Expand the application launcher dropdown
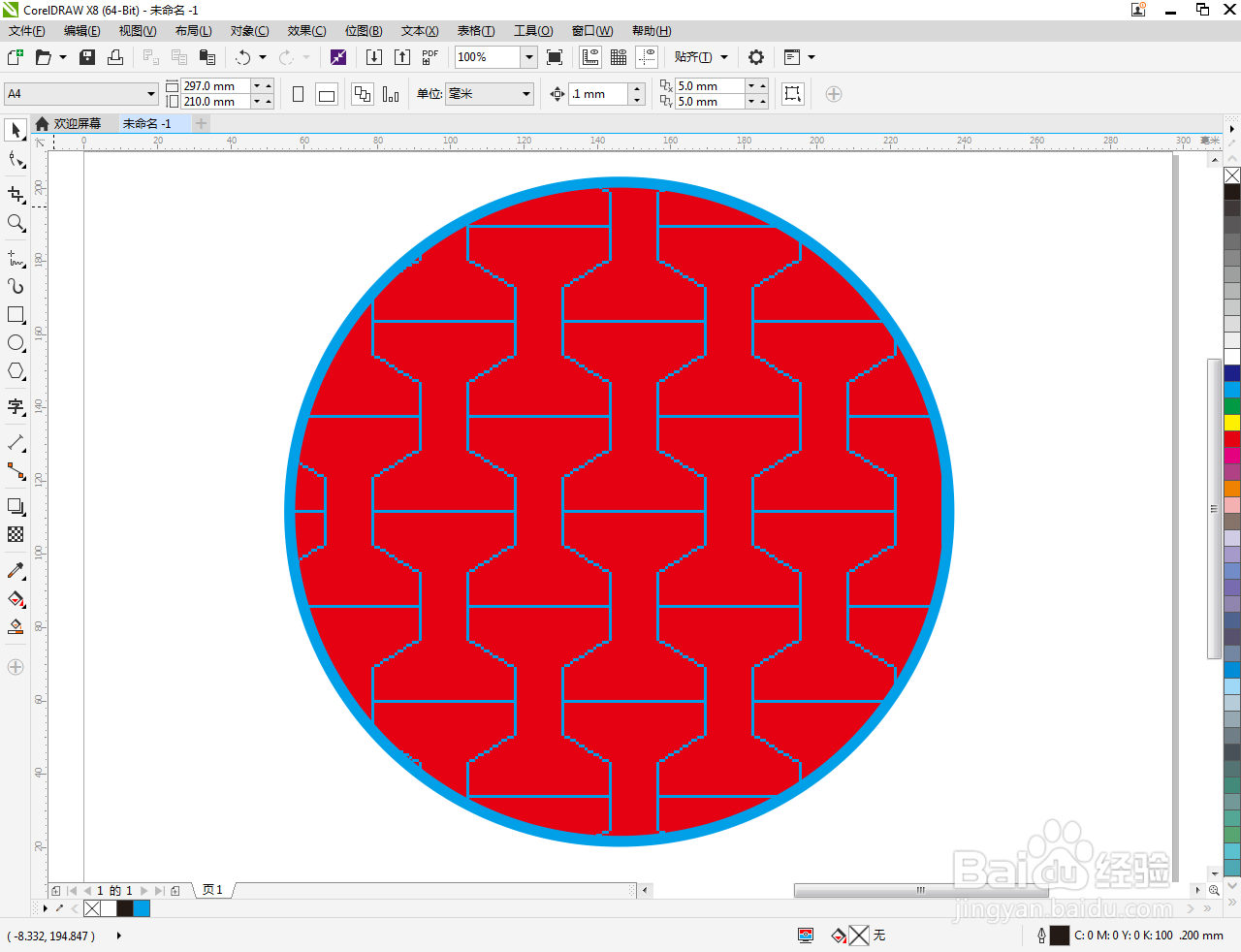The width and height of the screenshot is (1241, 952). 811,57
